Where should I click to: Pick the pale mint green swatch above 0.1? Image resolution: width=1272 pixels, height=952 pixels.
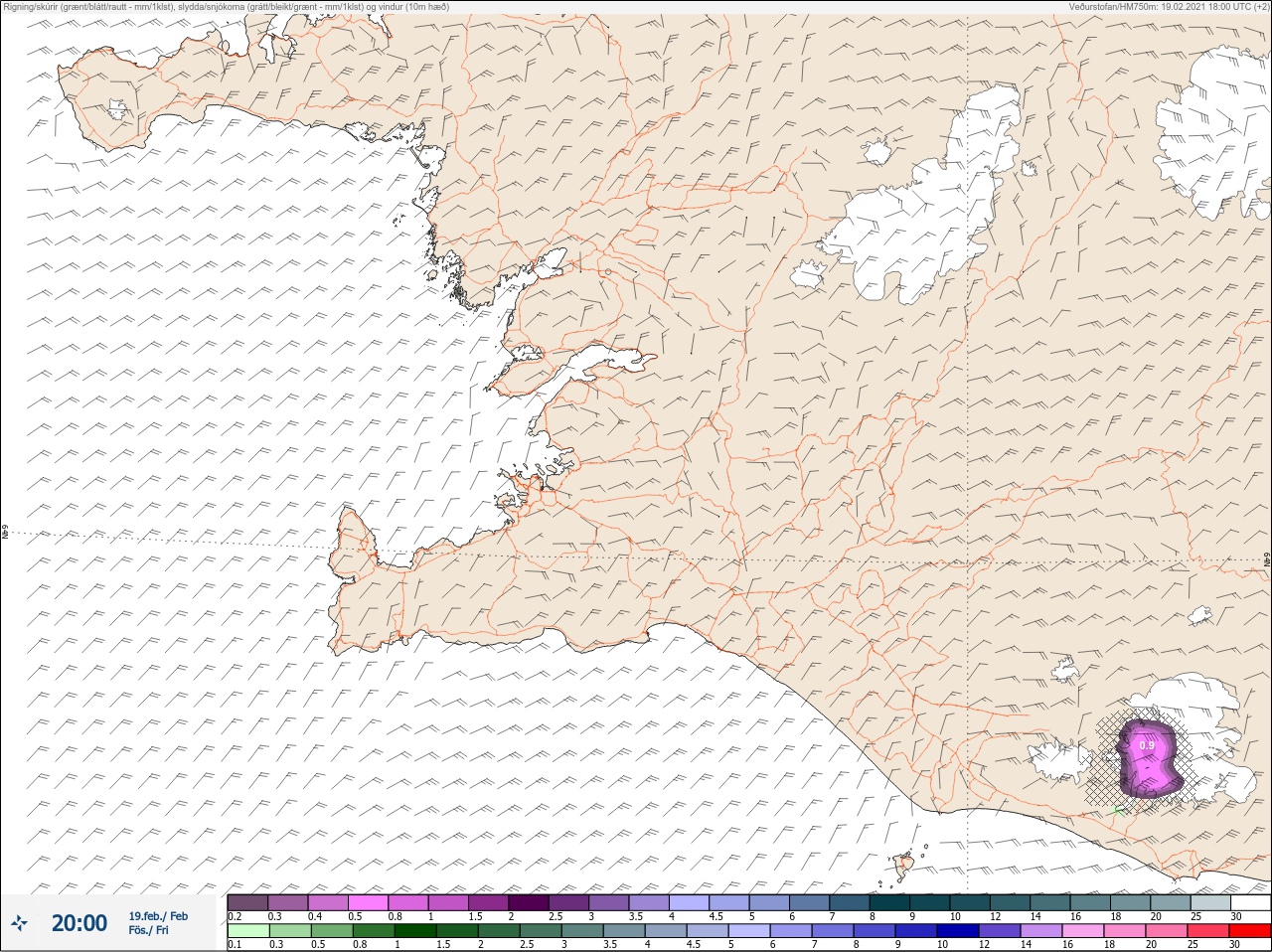tap(247, 931)
